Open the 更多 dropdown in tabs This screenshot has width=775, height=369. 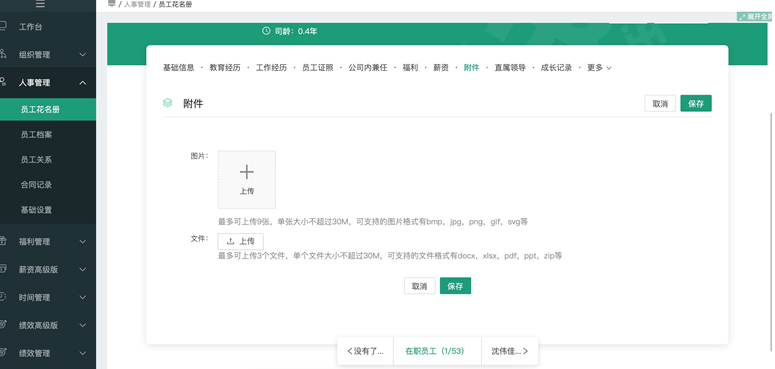(x=599, y=68)
